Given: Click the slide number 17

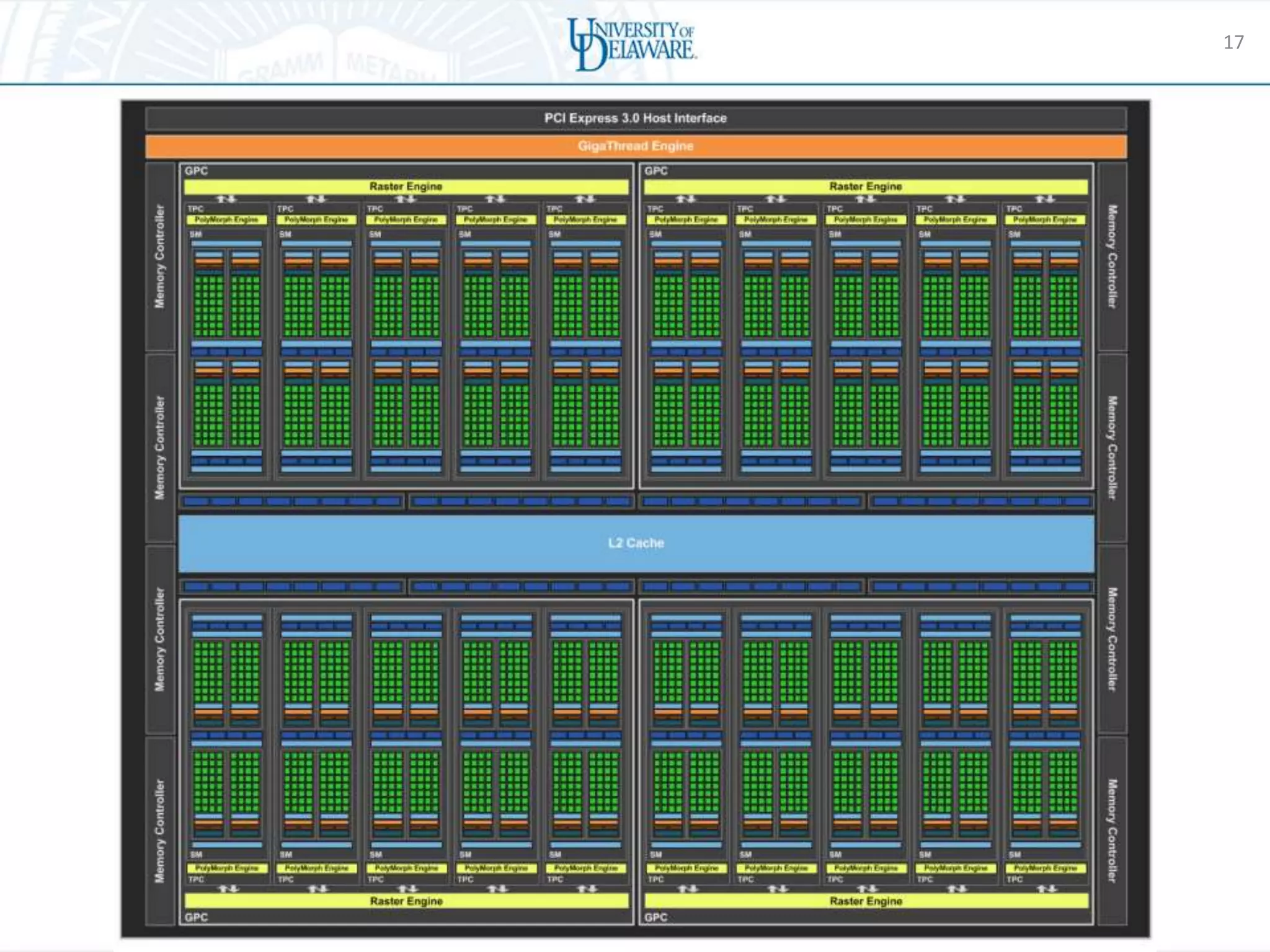Looking at the screenshot, I should 1233,42.
